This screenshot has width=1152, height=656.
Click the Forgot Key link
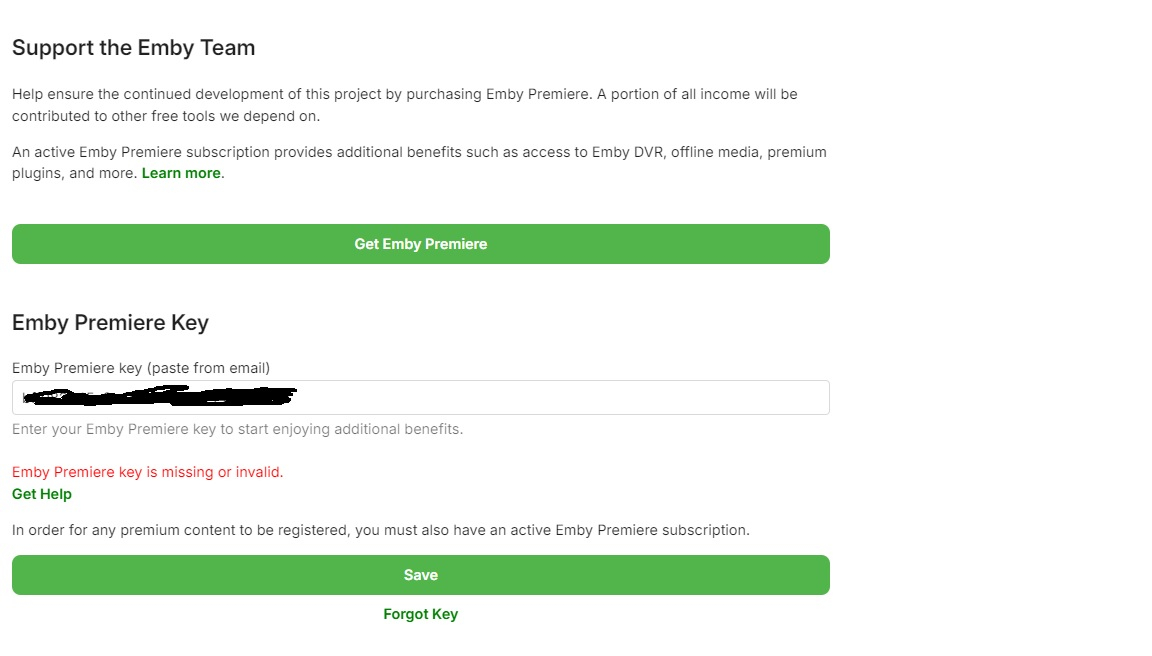tap(420, 614)
